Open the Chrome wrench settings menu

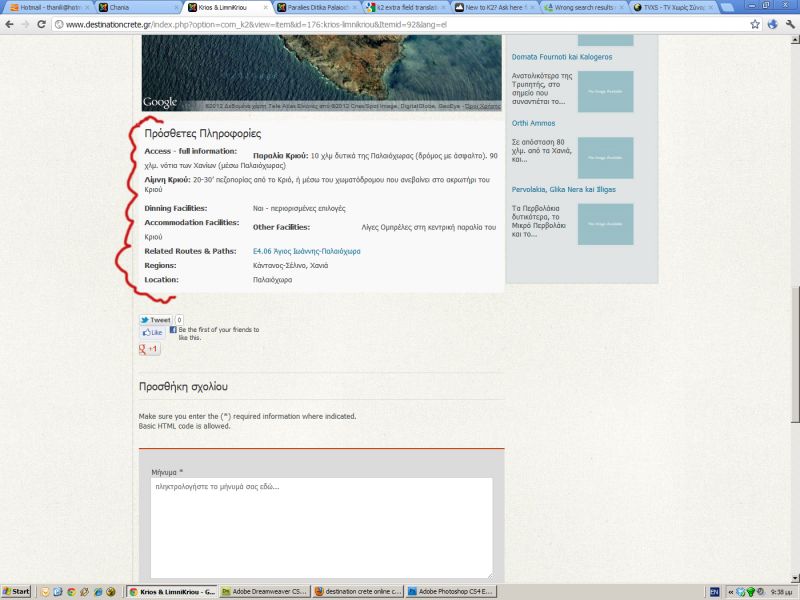[790, 24]
